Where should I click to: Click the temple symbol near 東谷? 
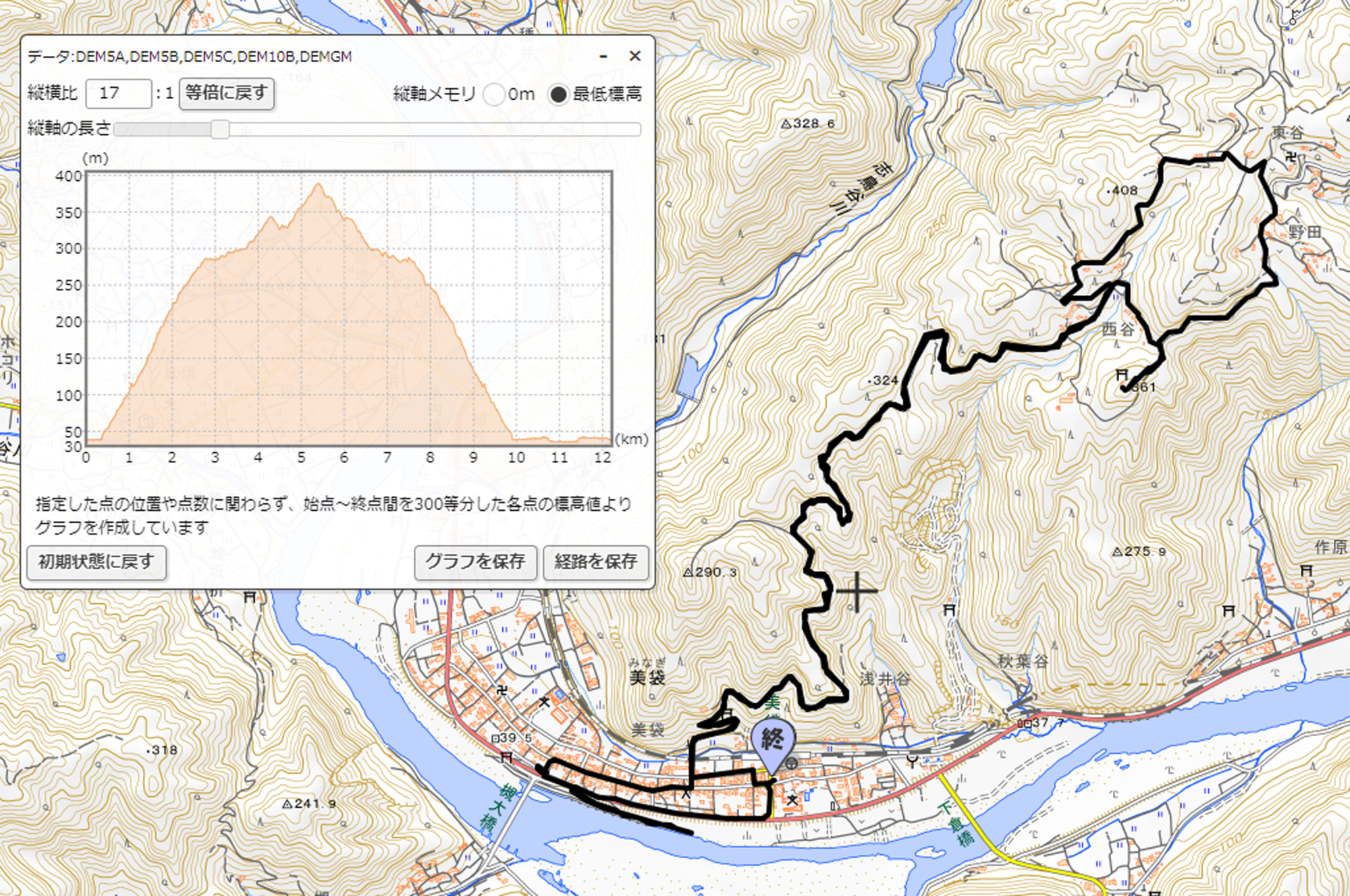click(1292, 158)
